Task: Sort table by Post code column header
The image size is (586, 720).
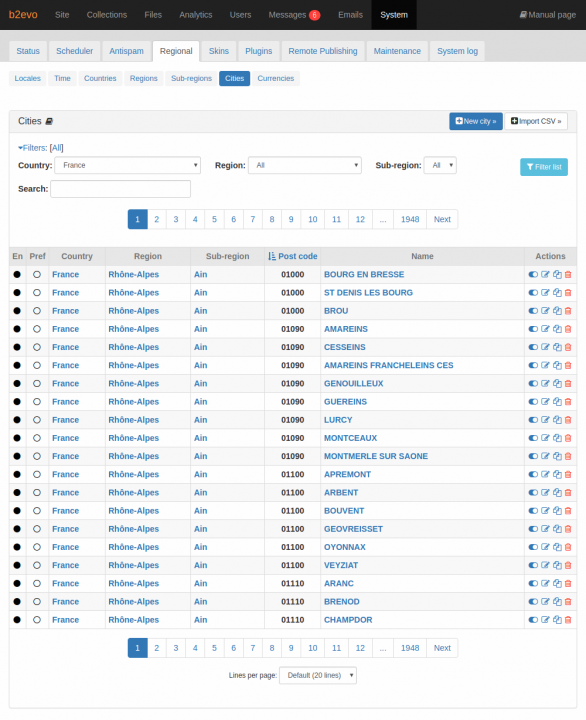Action: 293,256
